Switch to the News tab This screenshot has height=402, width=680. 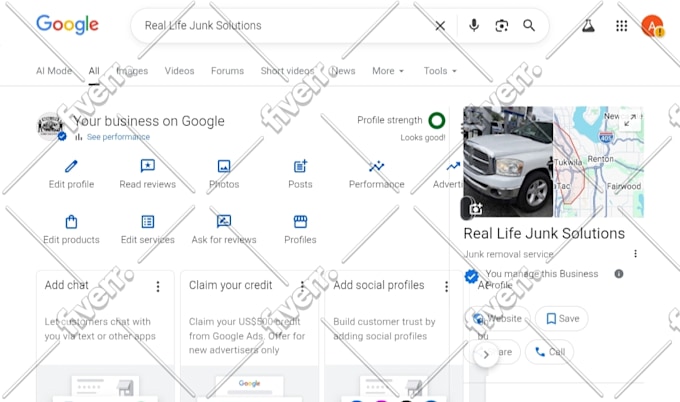coord(343,71)
